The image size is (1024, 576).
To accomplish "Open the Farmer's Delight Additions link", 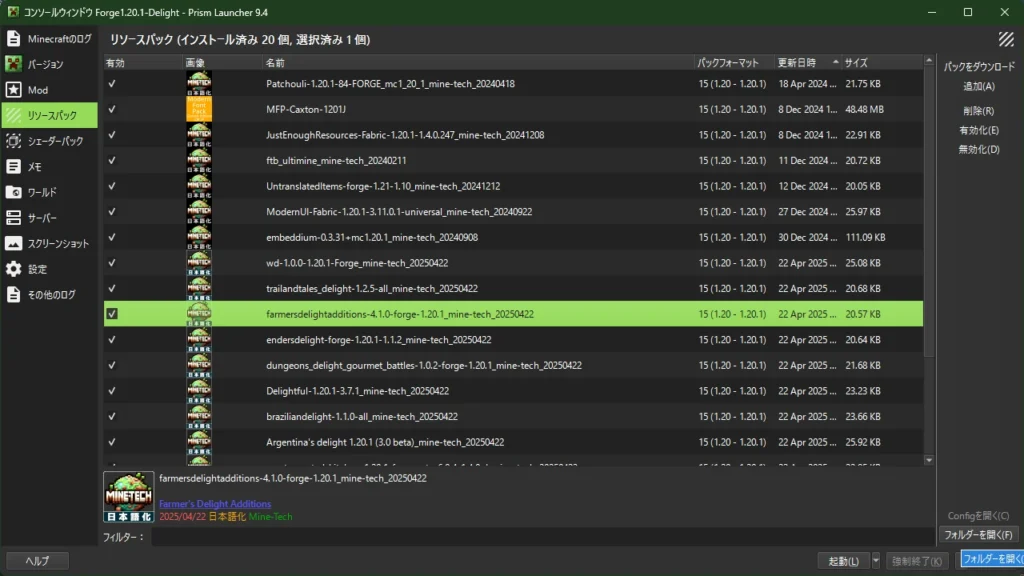I will click(215, 504).
